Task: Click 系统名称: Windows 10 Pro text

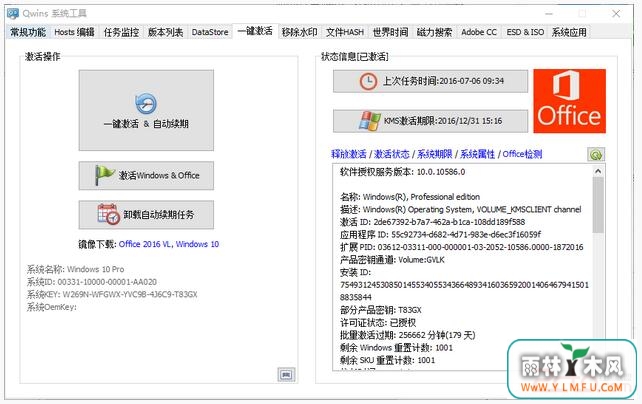Action: tap(75, 269)
